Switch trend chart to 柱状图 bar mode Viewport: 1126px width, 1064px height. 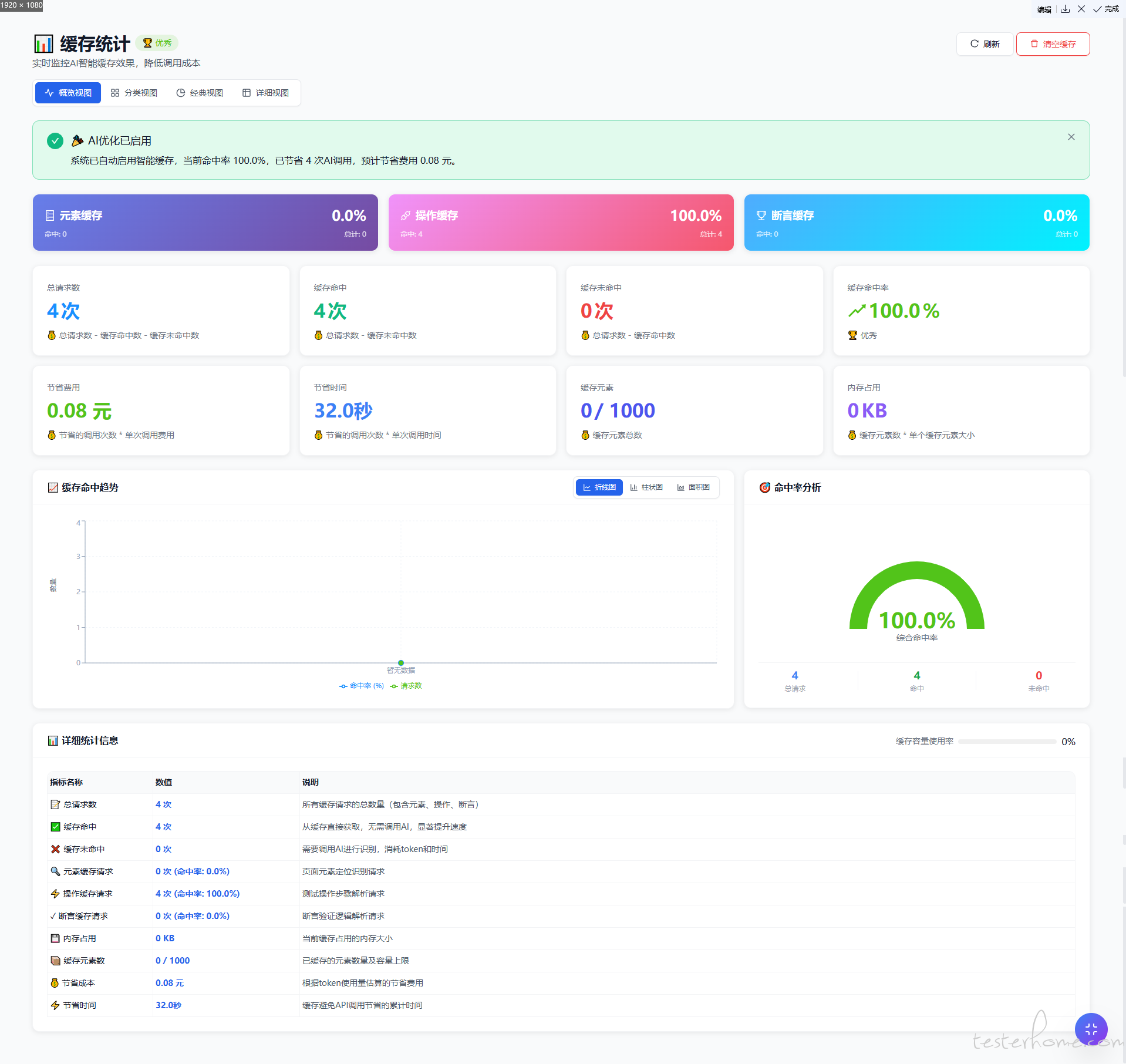coord(646,487)
